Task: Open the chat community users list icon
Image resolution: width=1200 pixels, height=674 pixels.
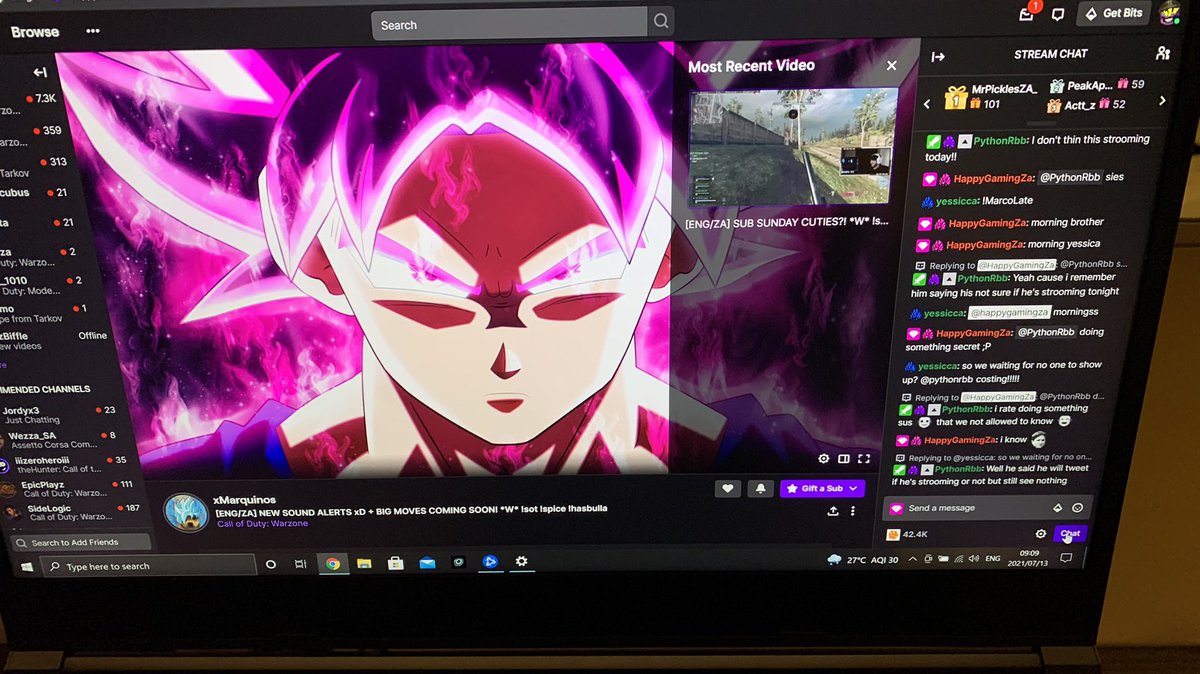Action: tap(1162, 53)
